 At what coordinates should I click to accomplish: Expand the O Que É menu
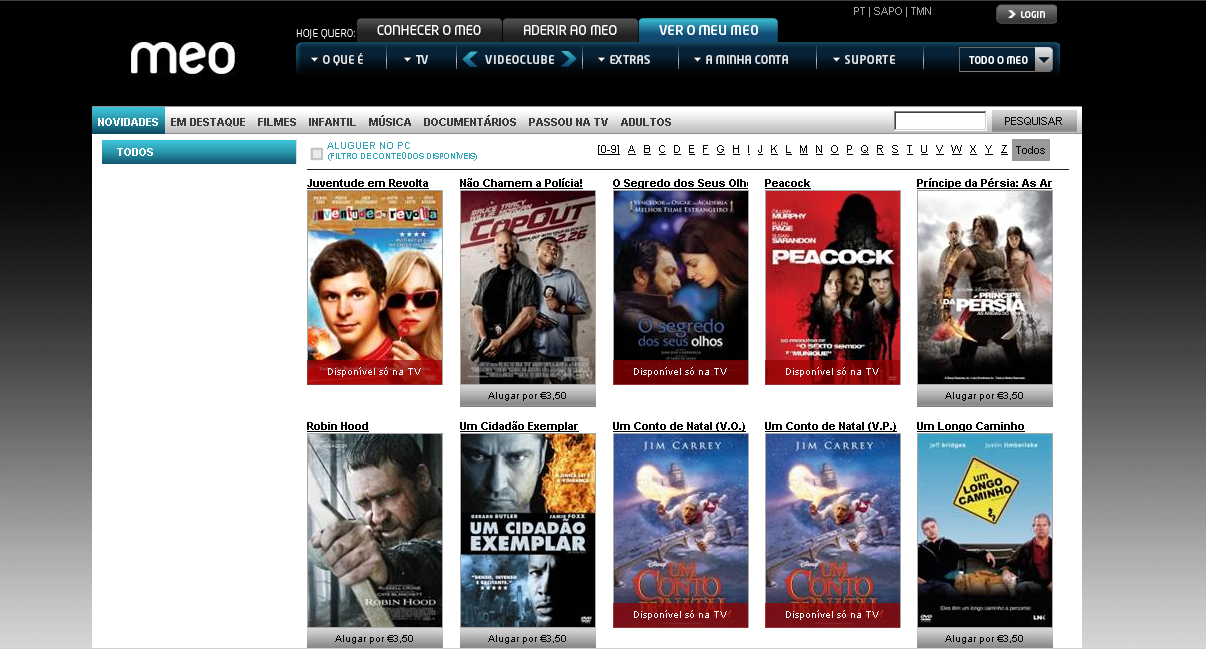pyautogui.click(x=337, y=60)
